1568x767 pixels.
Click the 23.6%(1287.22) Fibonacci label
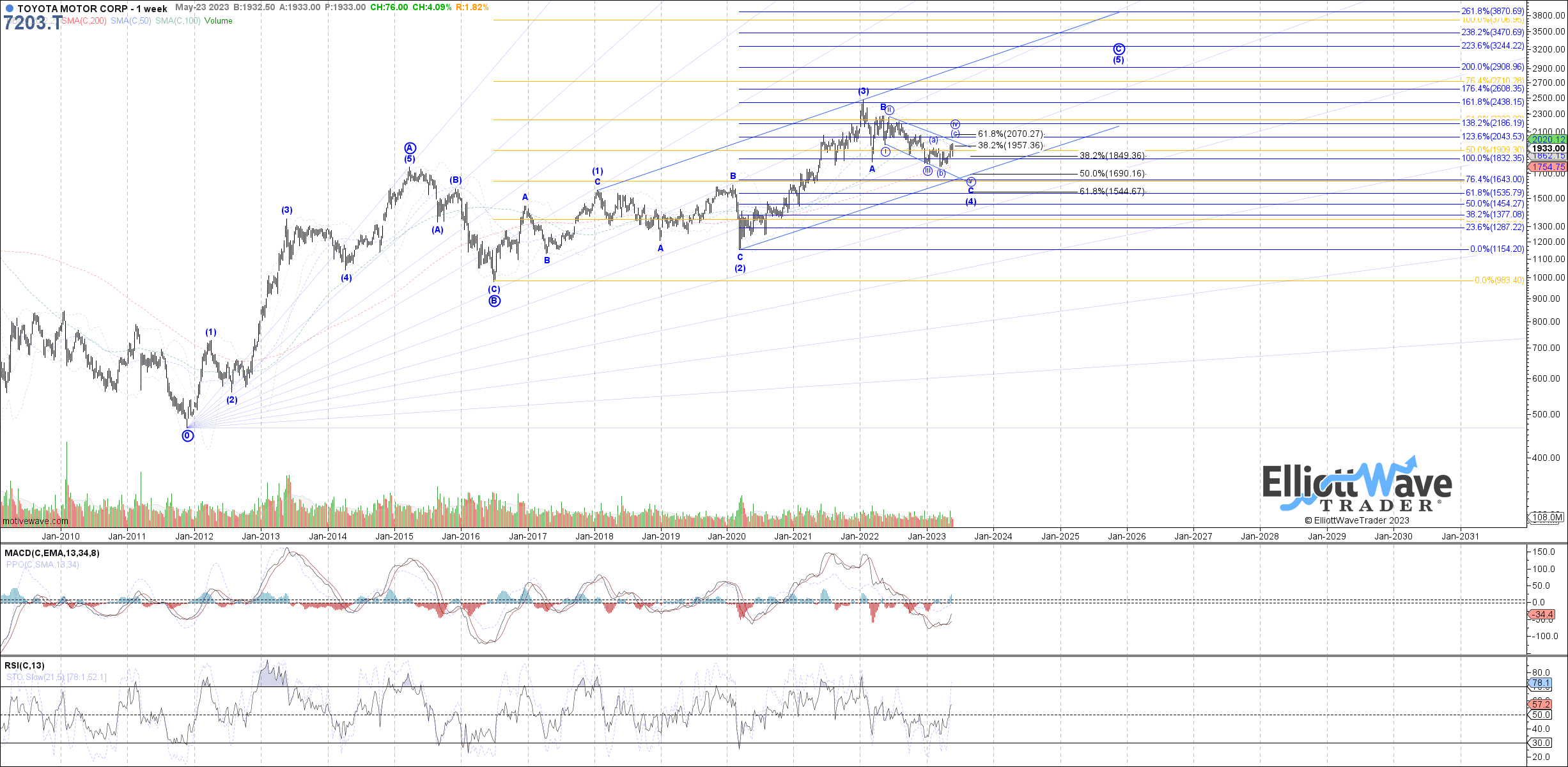tap(1494, 228)
